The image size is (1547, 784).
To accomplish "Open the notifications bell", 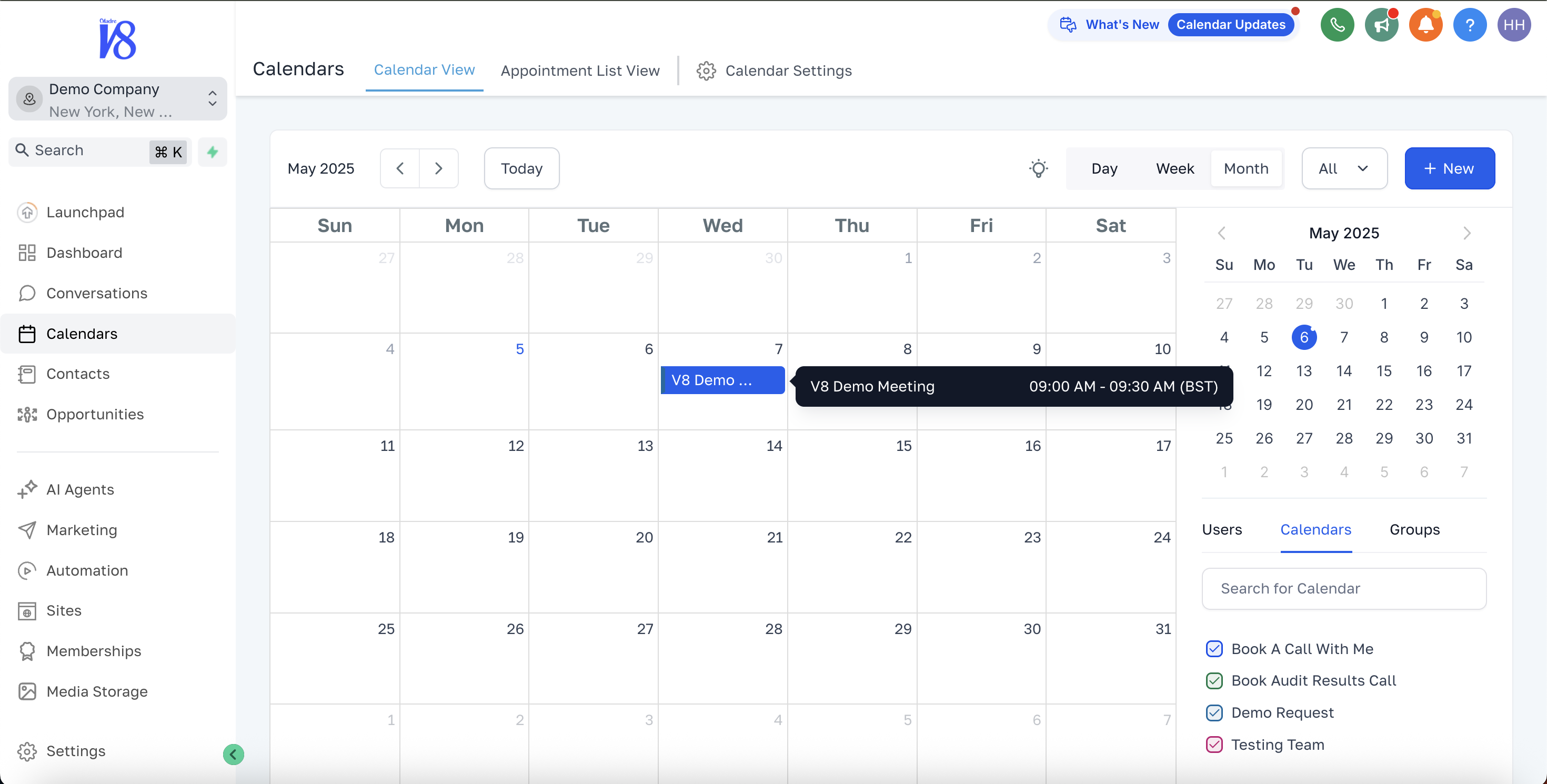I will tap(1425, 25).
